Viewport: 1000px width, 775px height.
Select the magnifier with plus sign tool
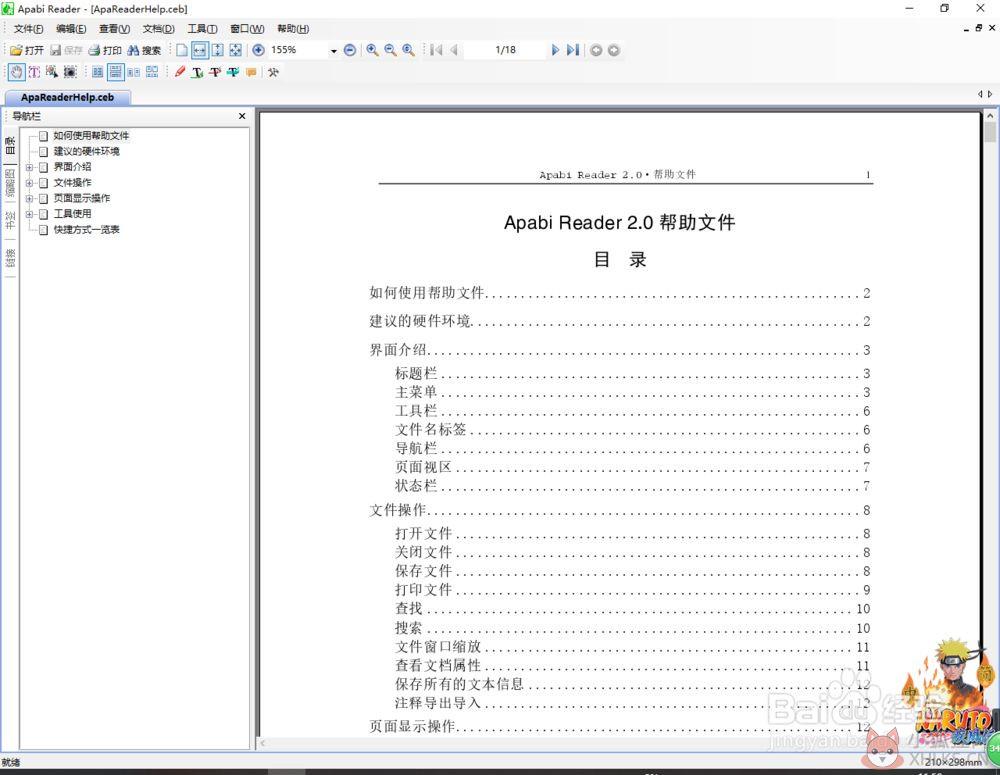(372, 50)
